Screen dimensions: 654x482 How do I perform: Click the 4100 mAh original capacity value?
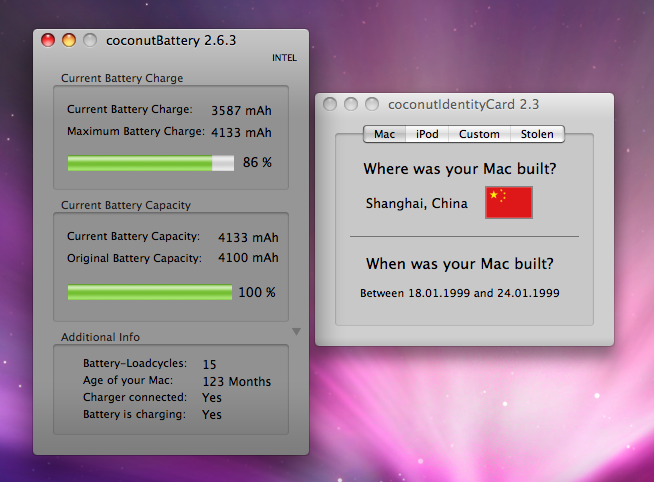pyautogui.click(x=248, y=258)
